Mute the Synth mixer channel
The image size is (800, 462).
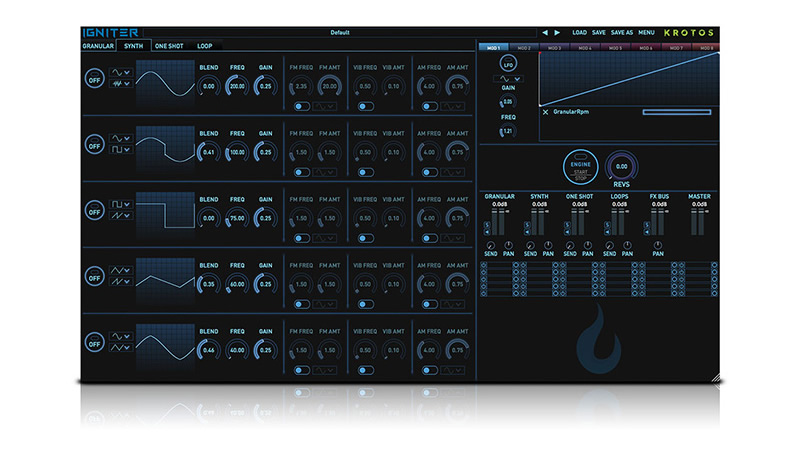pyautogui.click(x=527, y=232)
